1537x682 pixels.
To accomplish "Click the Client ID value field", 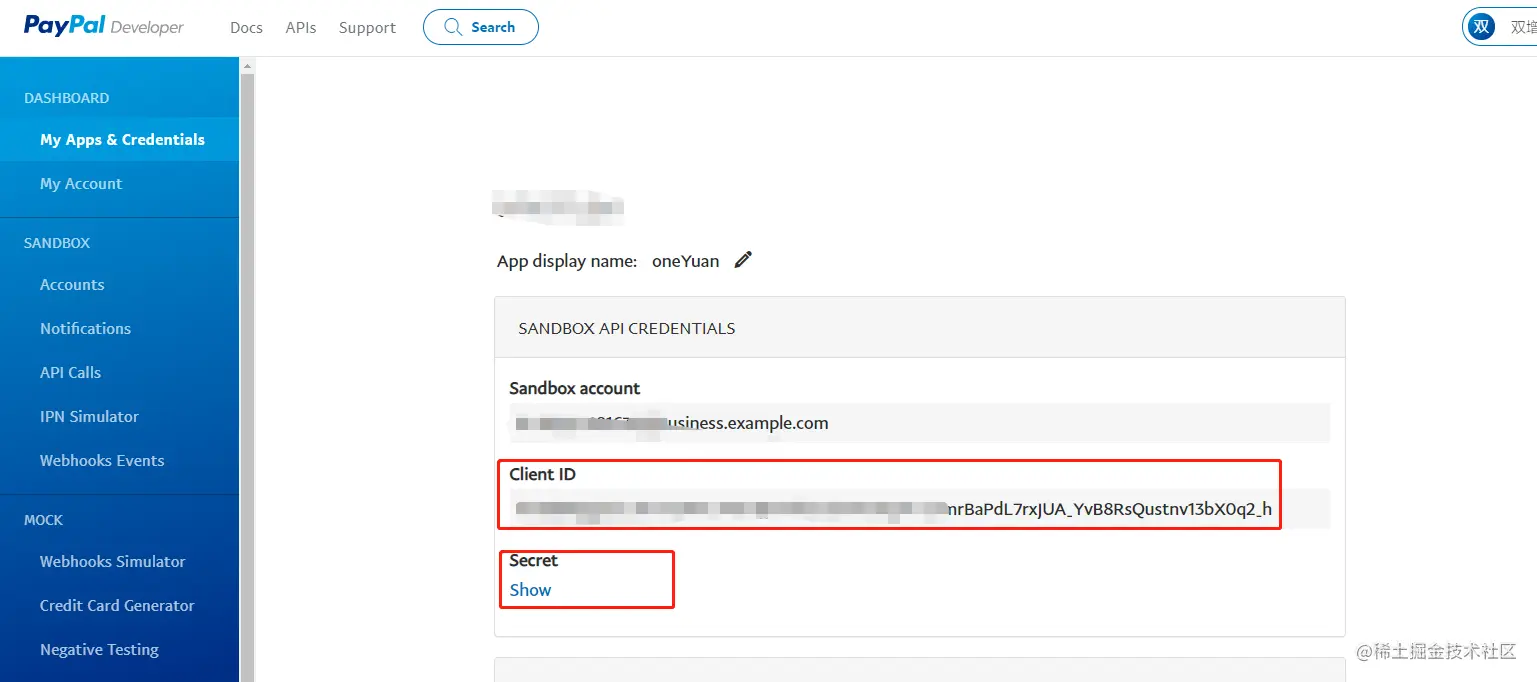I will point(920,509).
